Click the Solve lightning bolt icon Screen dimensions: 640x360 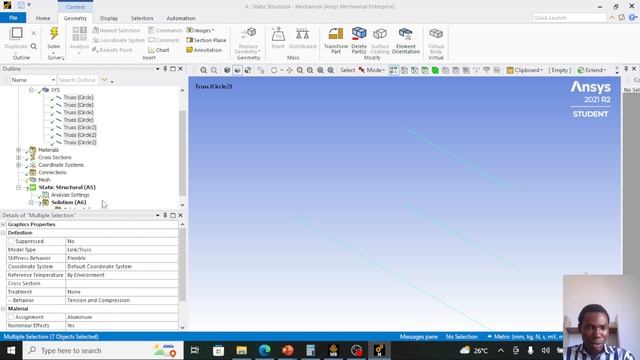[x=53, y=33]
